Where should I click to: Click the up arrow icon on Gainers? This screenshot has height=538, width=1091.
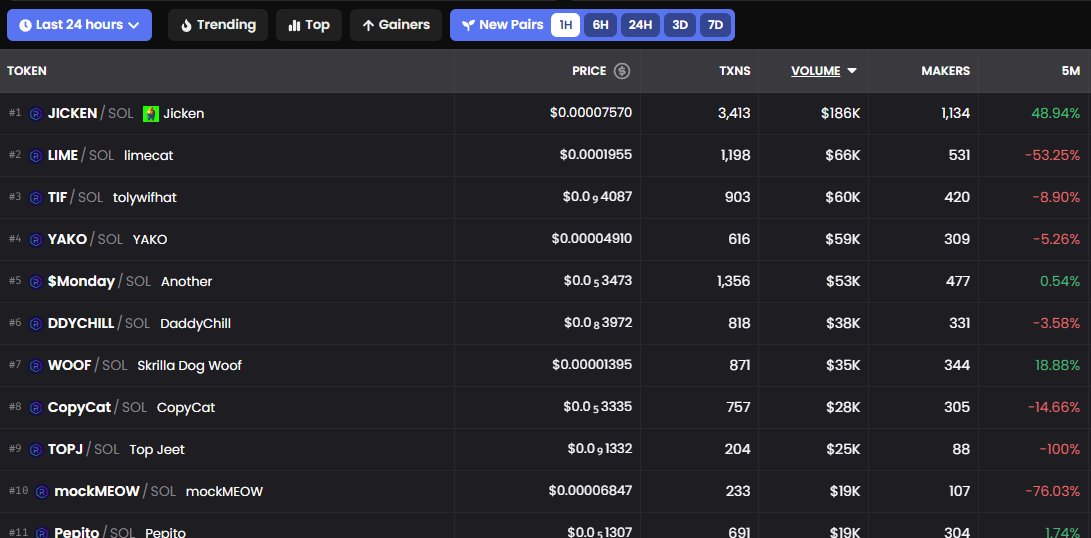[x=368, y=26]
